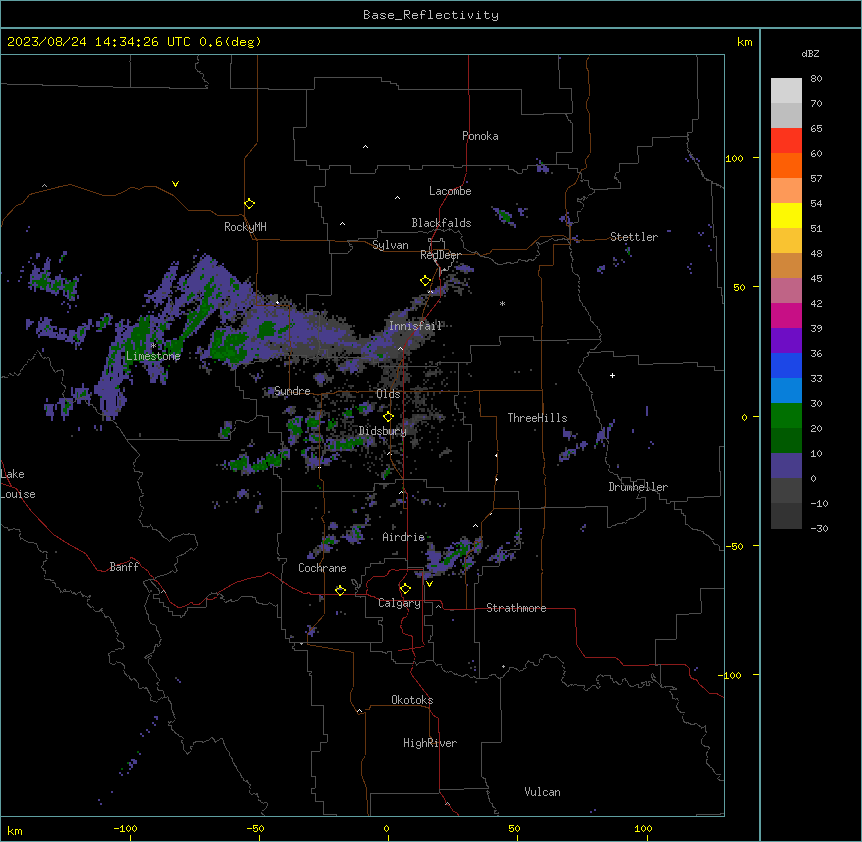Pick the bright yellow swatch in the legend

pyautogui.click(x=786, y=215)
